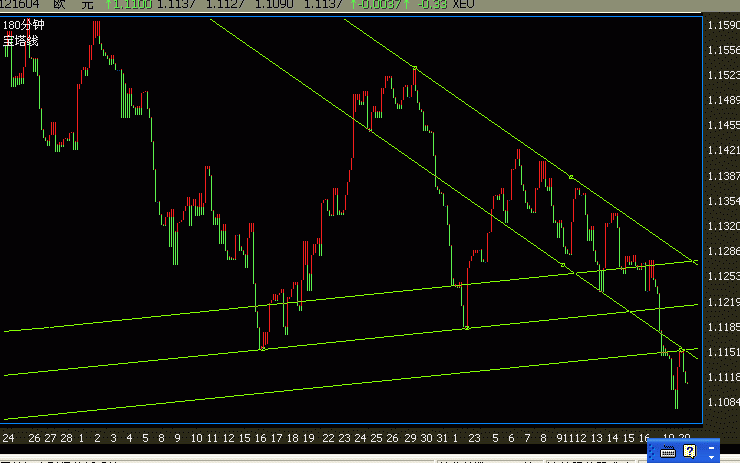Click the 1.1253 price axis label
Viewport: 740px width, 463px height.
coord(723,276)
